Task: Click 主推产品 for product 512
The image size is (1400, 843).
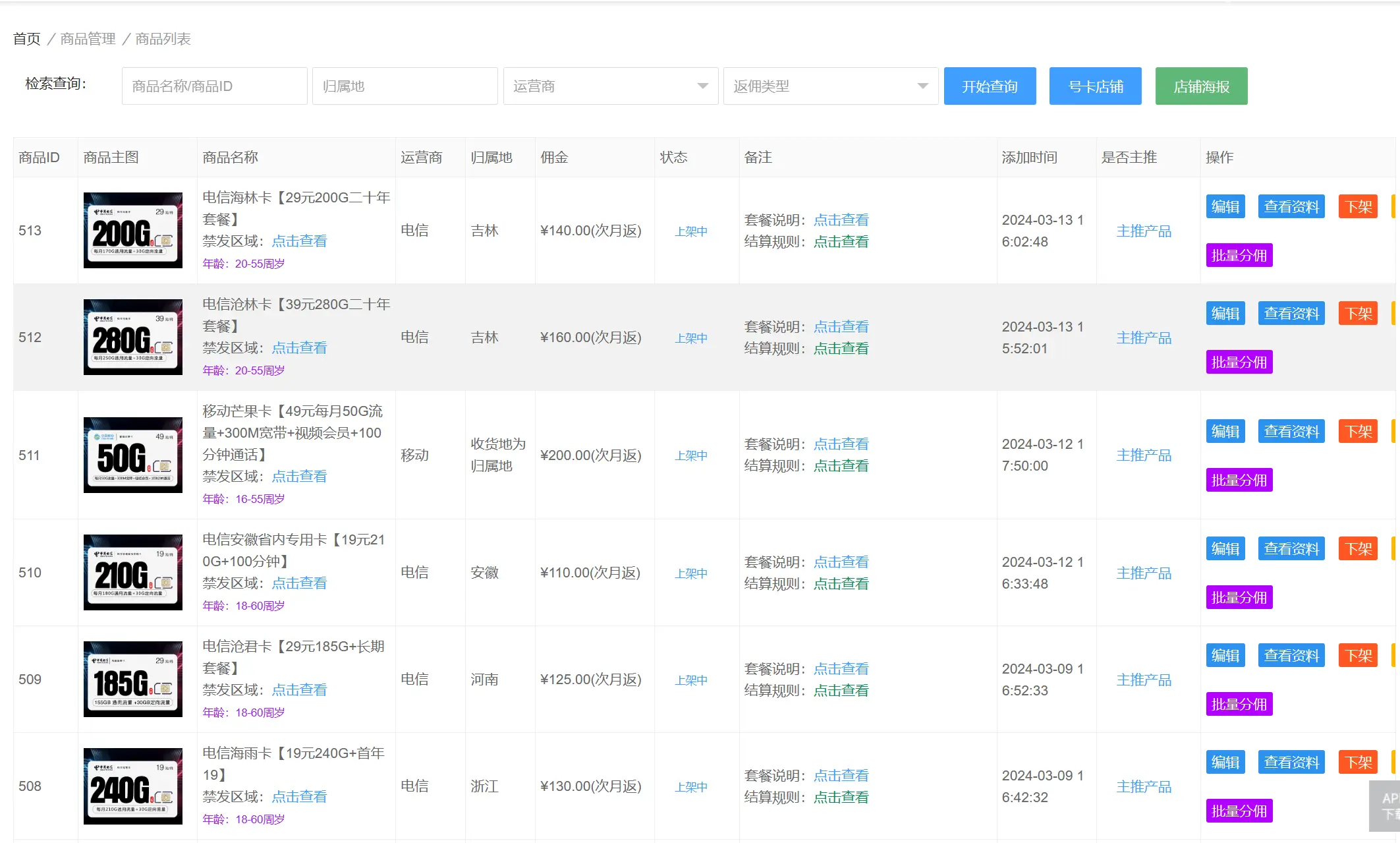Action: tap(1144, 338)
